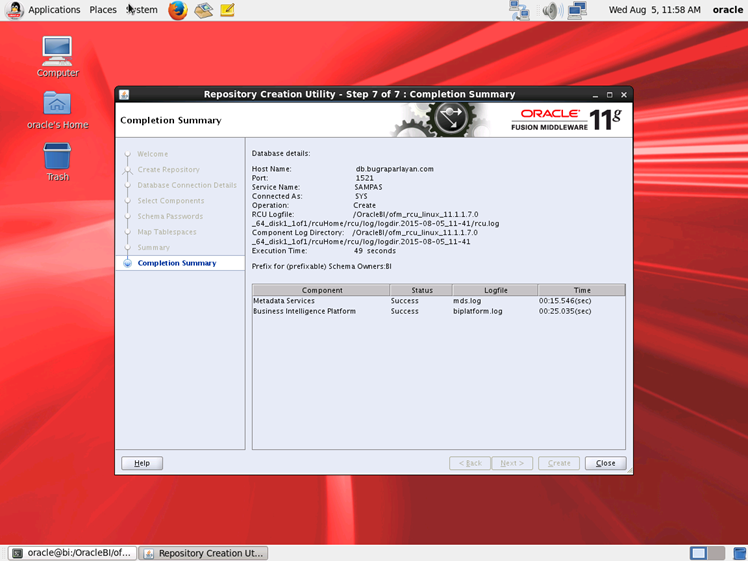Select the Create Repository step

tap(168, 170)
